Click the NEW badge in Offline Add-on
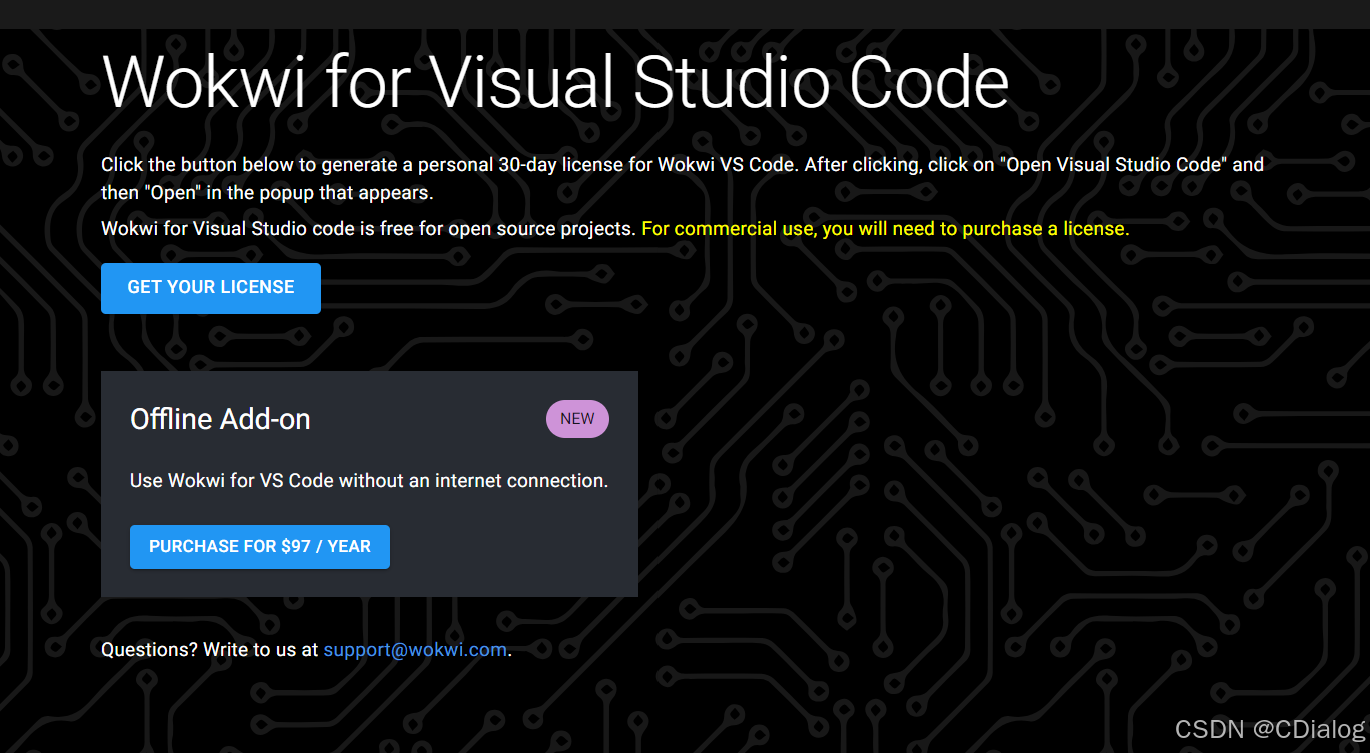Viewport: 1370px width, 753px height. pos(577,419)
